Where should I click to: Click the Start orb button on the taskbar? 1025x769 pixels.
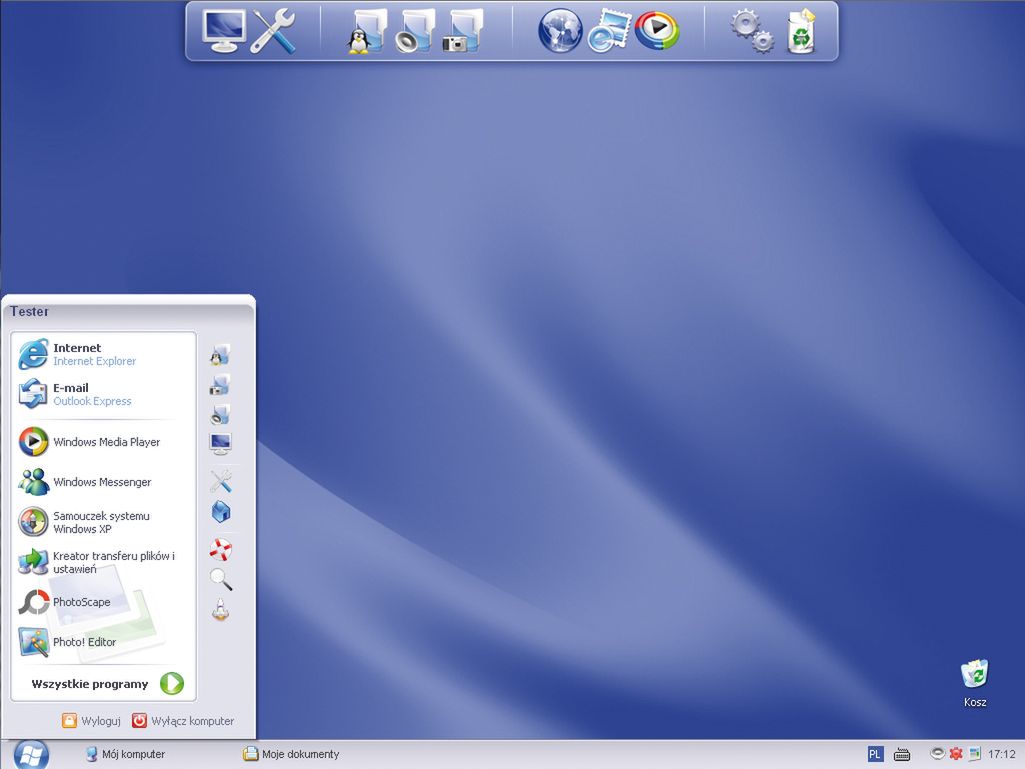[31, 755]
